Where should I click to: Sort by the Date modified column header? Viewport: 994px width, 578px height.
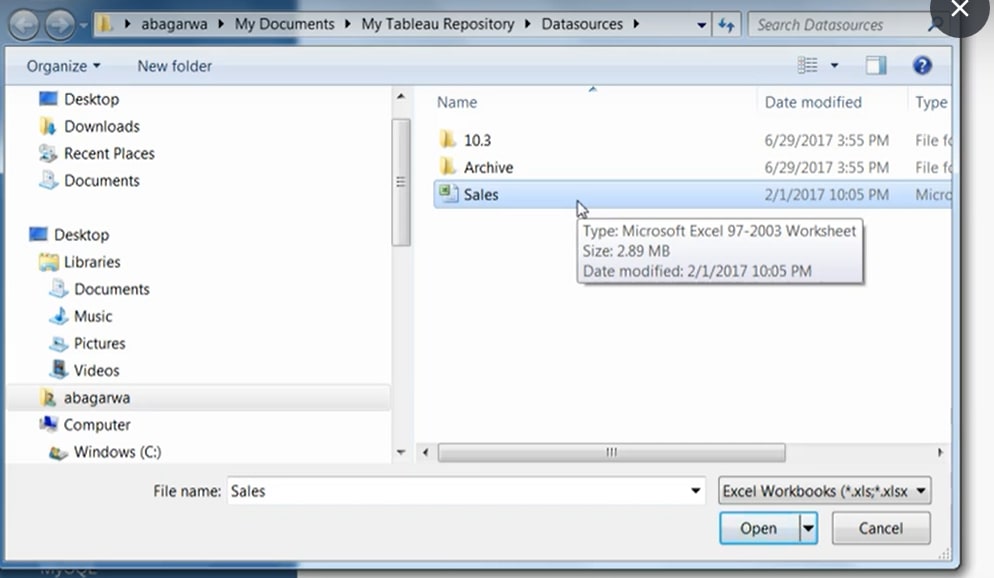pyautogui.click(x=813, y=102)
